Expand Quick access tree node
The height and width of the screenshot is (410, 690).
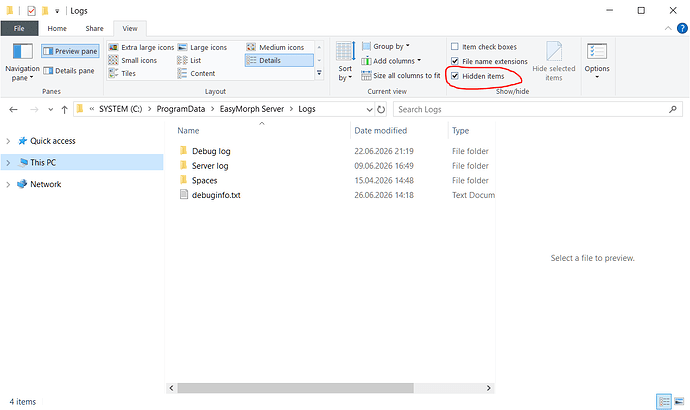pos(8,141)
